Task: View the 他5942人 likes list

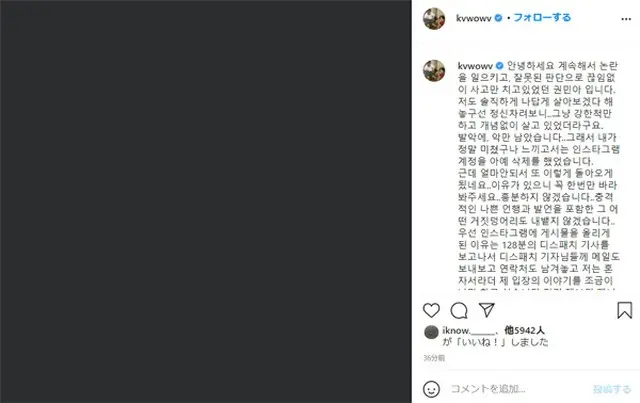Action: click(524, 330)
